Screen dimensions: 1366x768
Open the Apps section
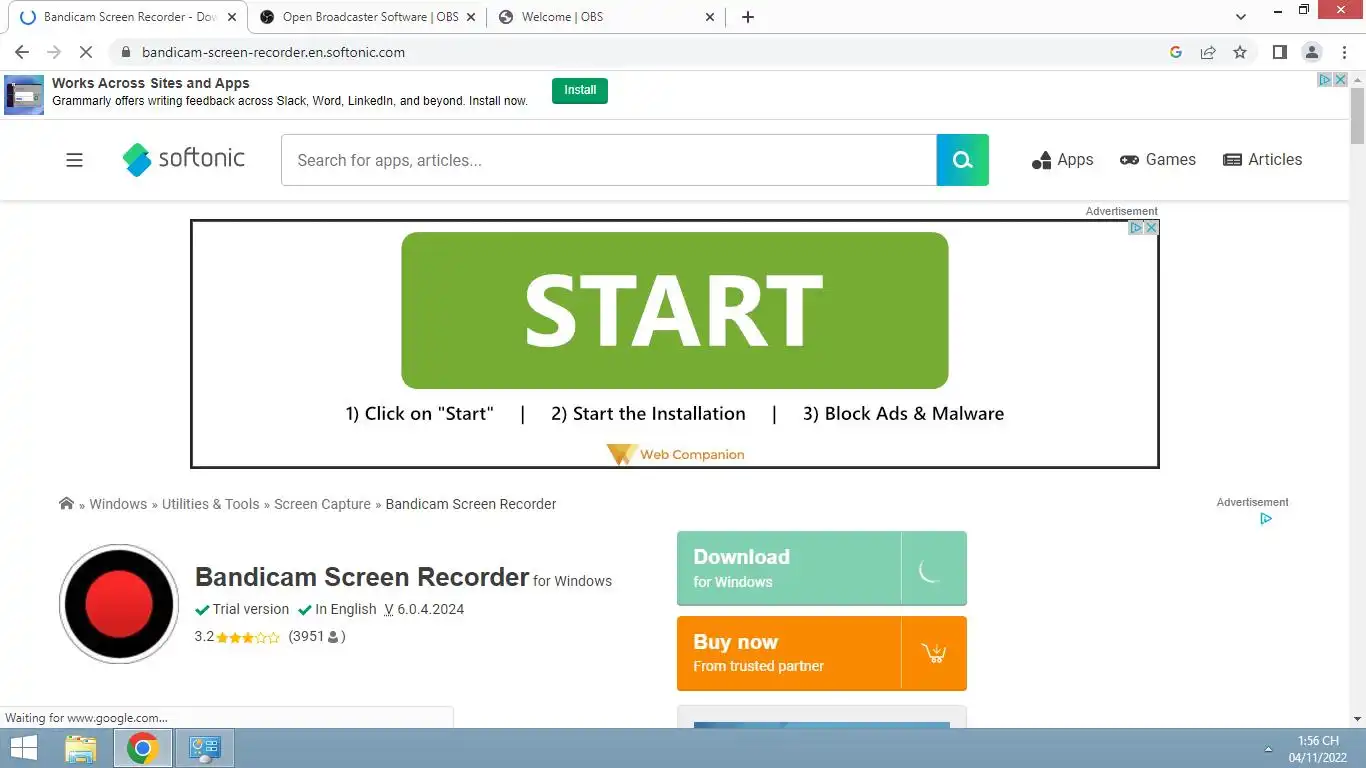(x=1063, y=160)
